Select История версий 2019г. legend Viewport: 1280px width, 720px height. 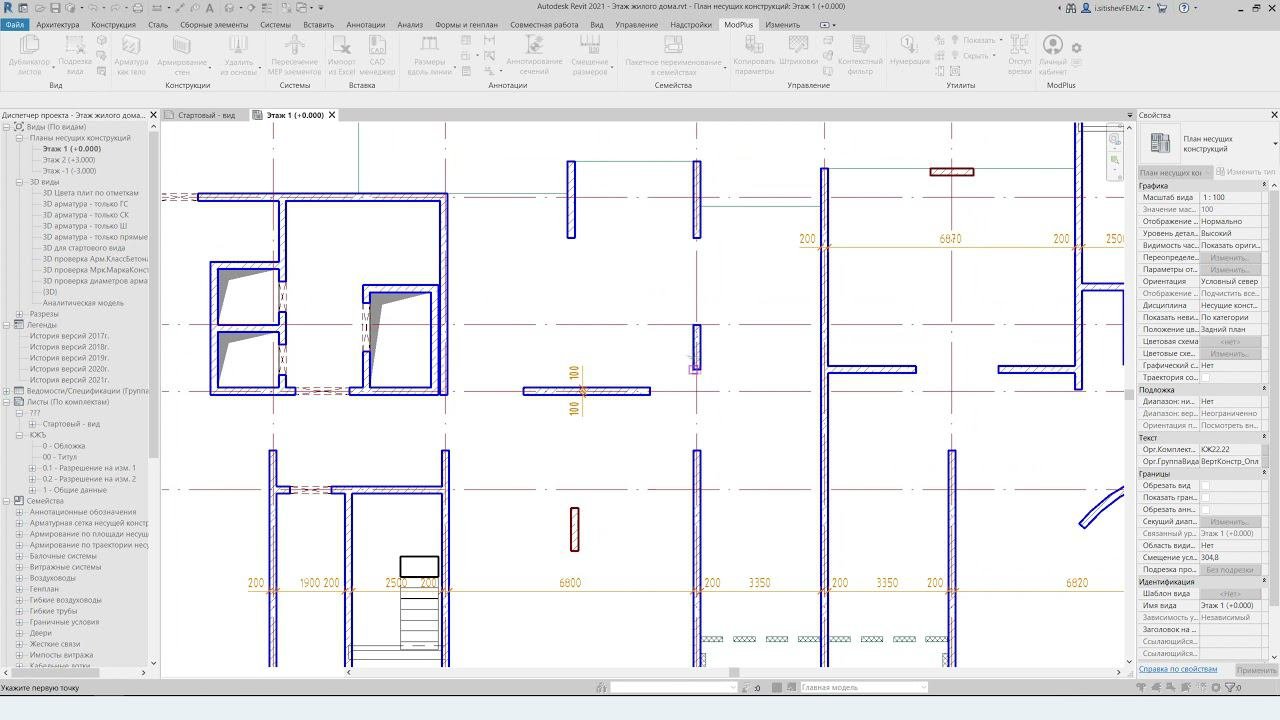(70, 358)
